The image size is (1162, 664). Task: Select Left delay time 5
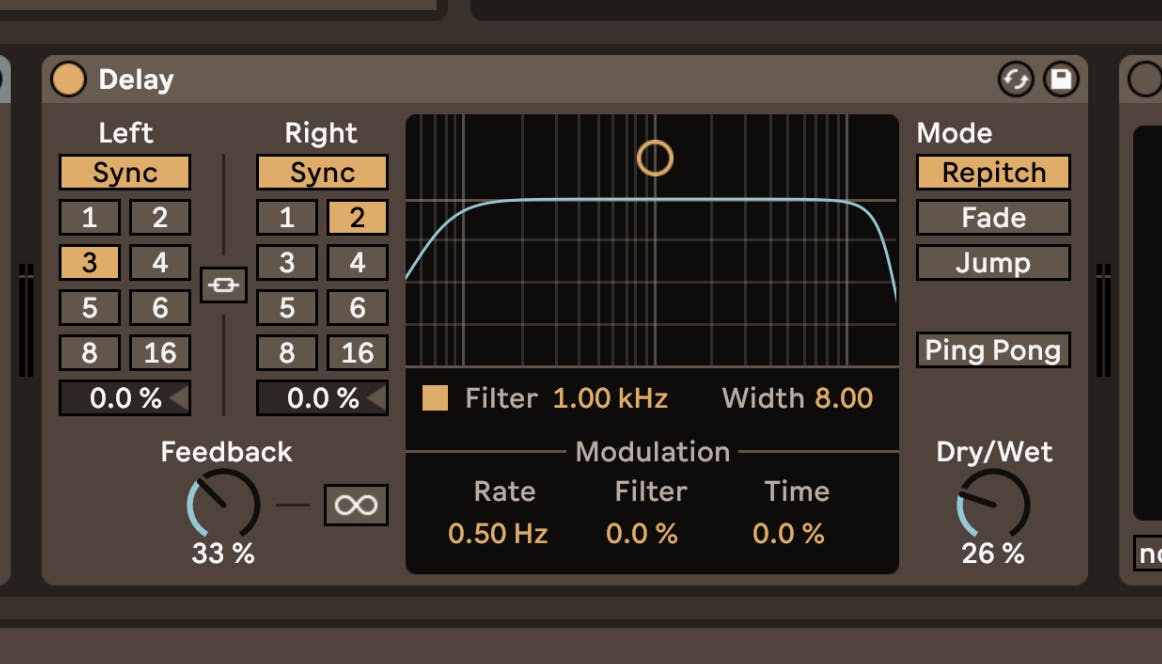(x=89, y=308)
